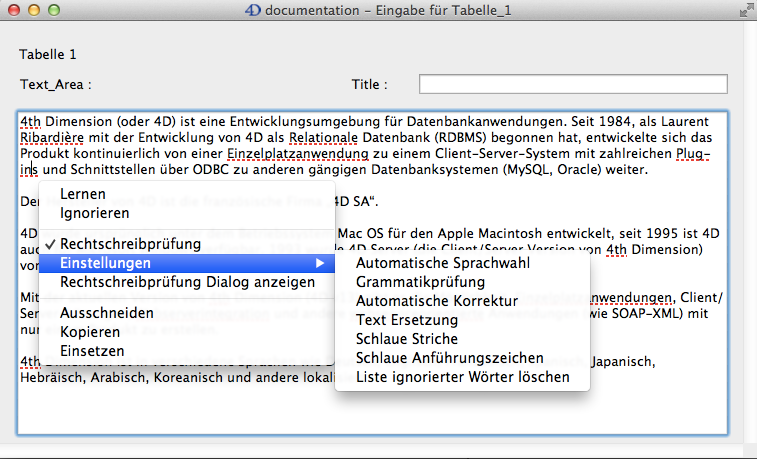
Task: Choose Kopieren in the context menu
Action: pyautogui.click(x=91, y=332)
